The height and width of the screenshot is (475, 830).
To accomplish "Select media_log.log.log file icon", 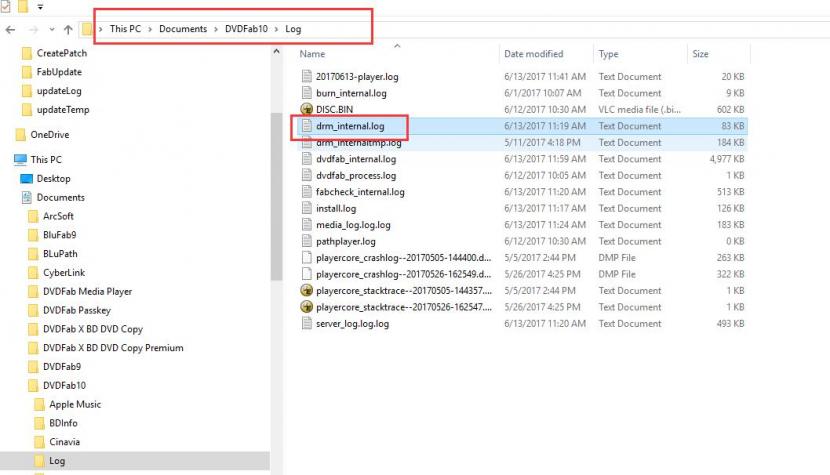I will coord(306,225).
